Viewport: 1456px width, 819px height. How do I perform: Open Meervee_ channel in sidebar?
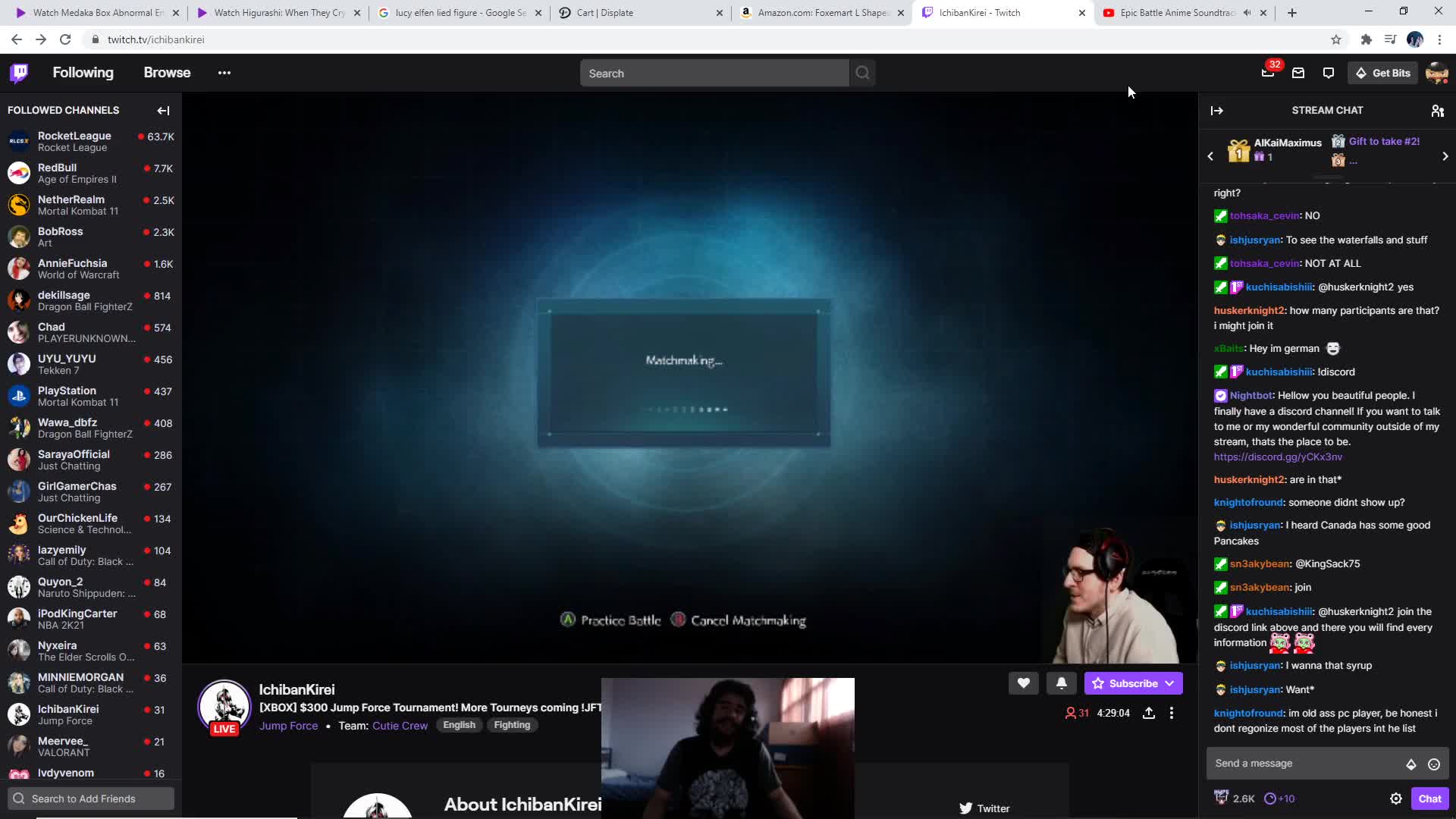[91, 747]
